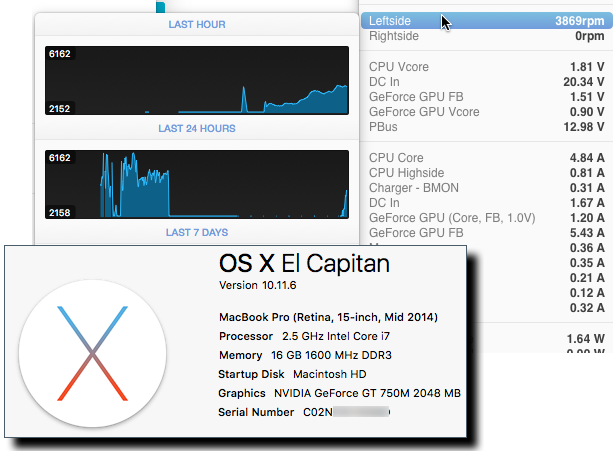
Task: Click the Charger - BMON 0.31 A row
Action: 486,188
